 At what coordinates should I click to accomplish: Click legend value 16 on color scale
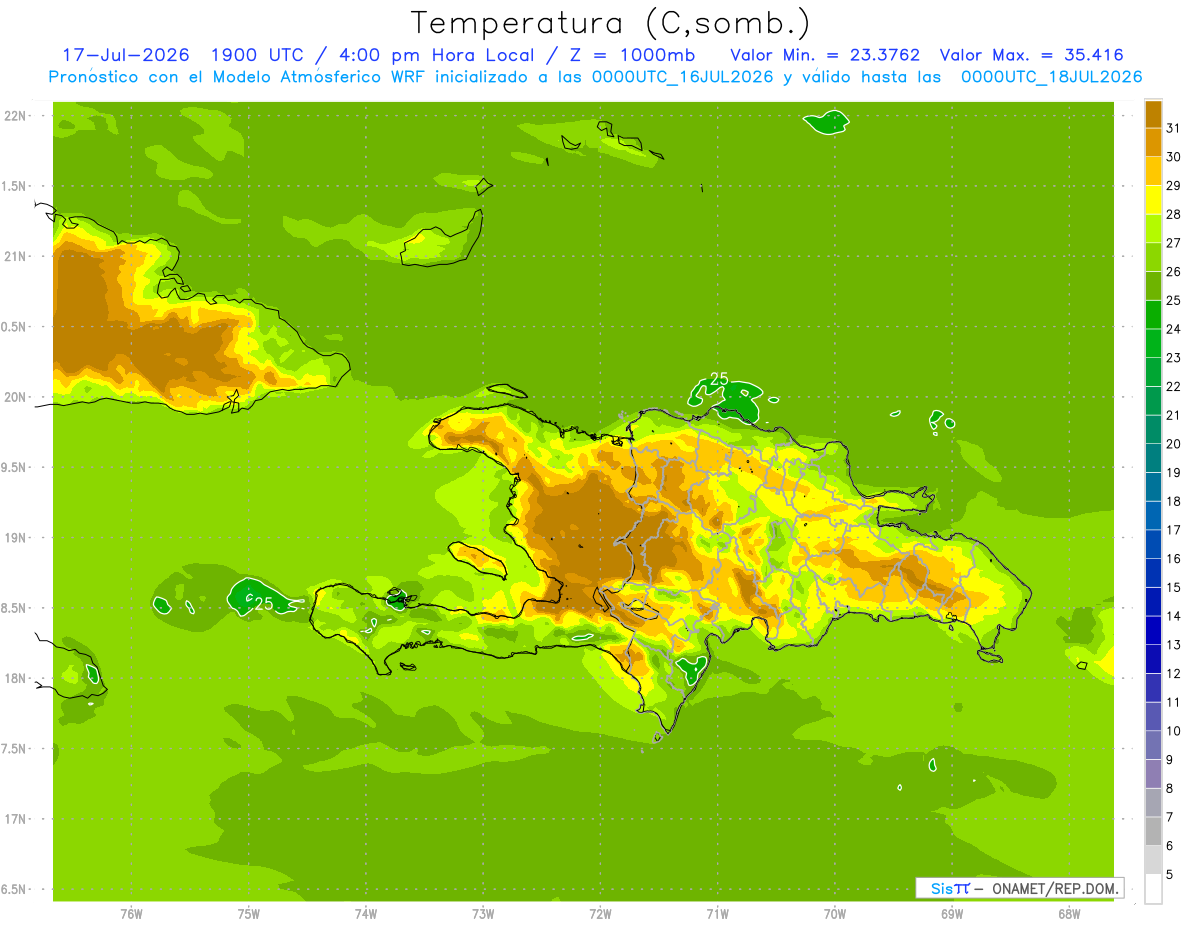click(x=1173, y=559)
